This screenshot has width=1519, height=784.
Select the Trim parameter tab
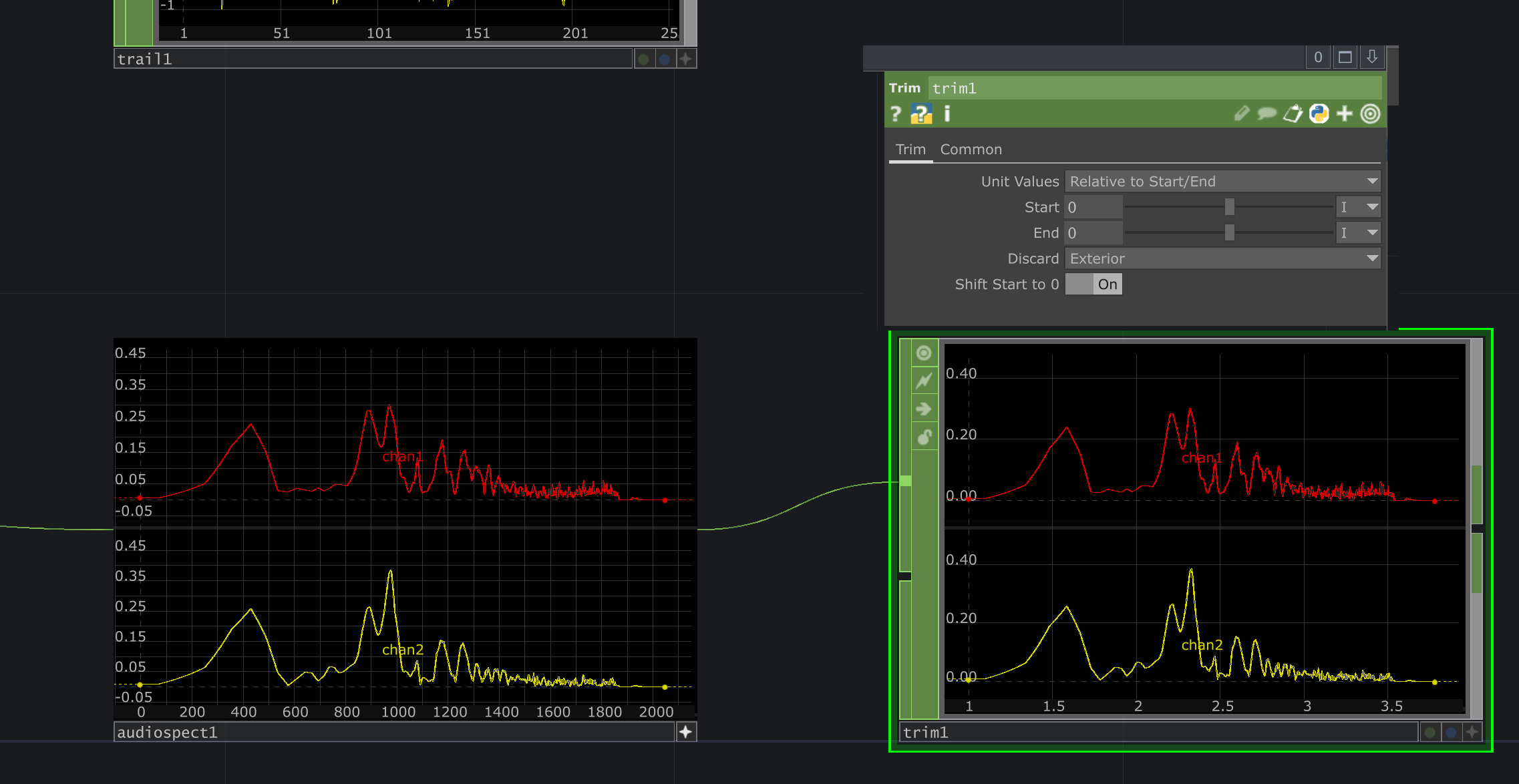coord(910,150)
